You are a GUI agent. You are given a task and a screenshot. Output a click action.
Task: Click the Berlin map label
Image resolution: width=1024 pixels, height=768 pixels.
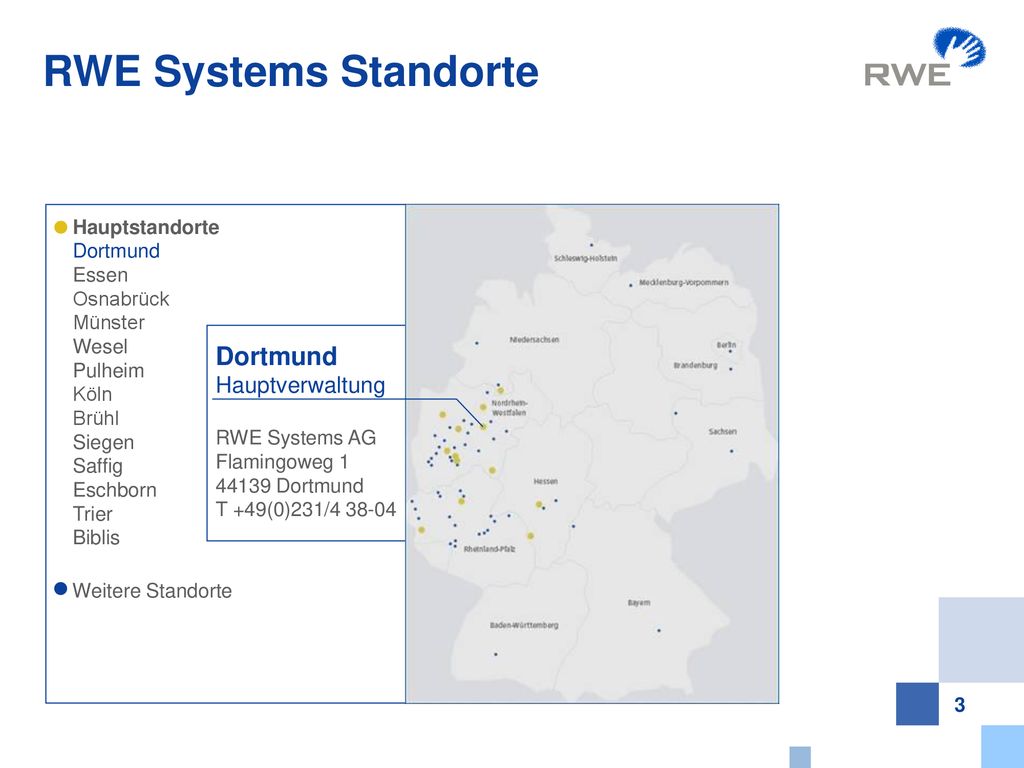coord(726,345)
